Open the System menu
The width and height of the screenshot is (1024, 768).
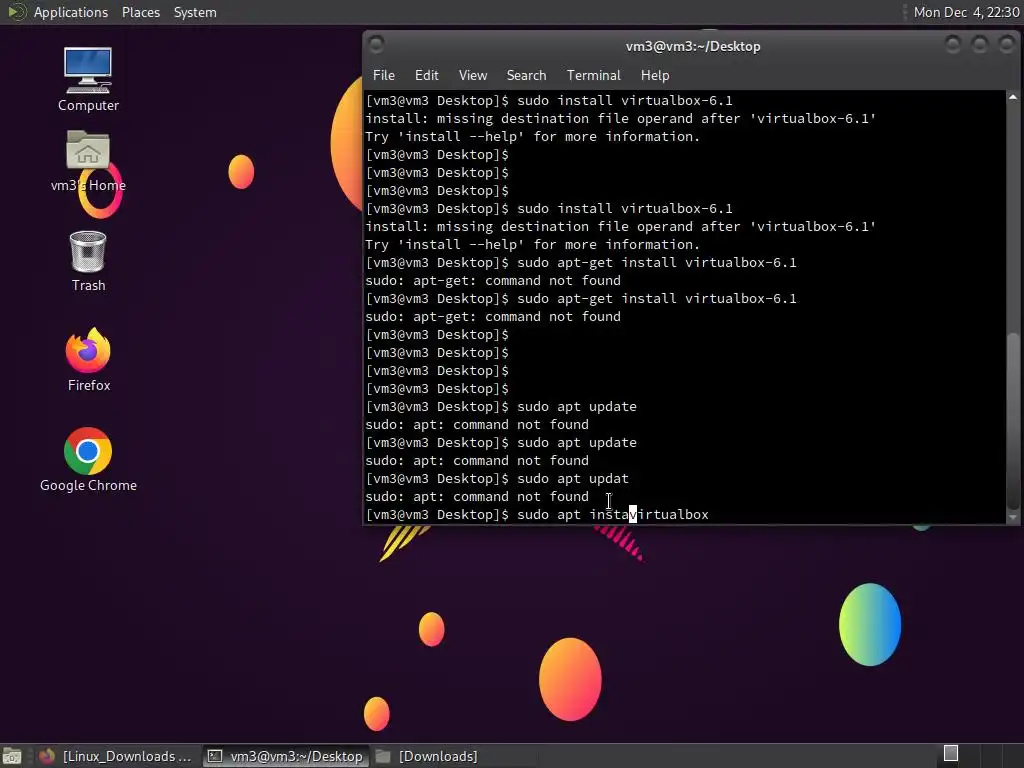tap(195, 12)
